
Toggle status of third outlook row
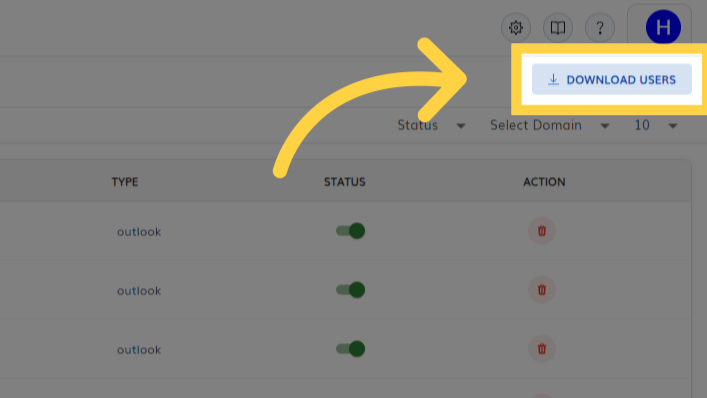[350, 349]
